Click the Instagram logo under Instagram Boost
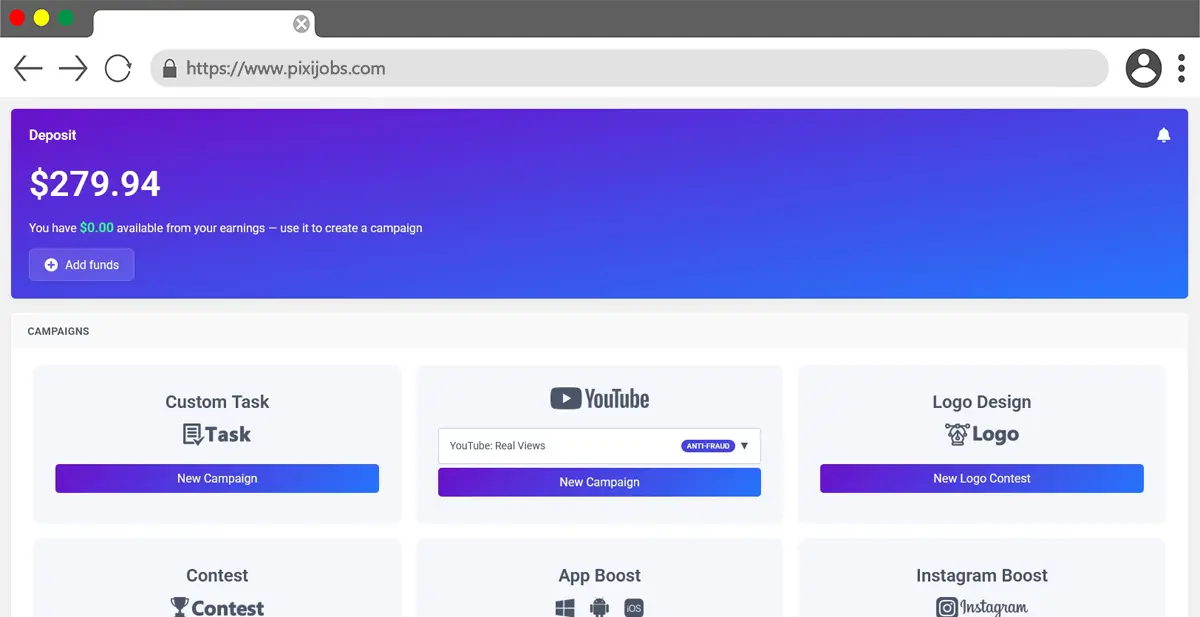1200x617 pixels. (x=982, y=607)
